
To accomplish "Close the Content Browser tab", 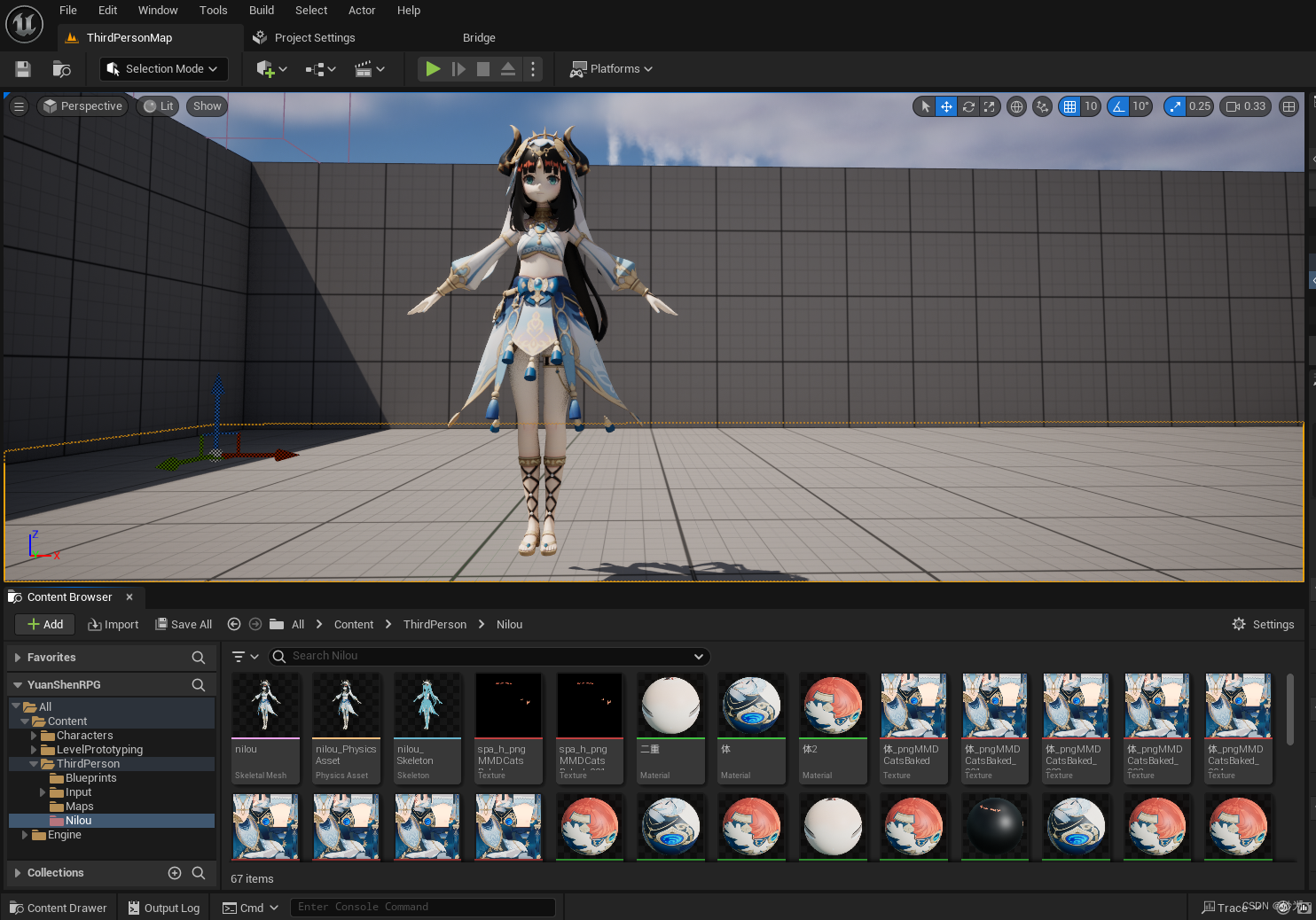I will click(x=129, y=597).
